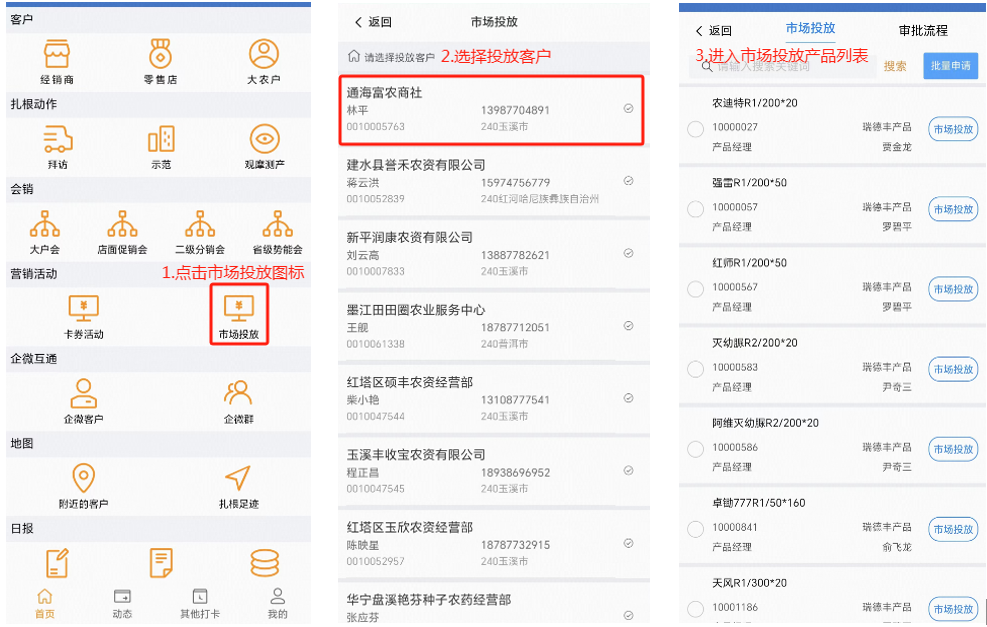Open the 卡券活动 coupon icon
987x627 pixels.
[x=84, y=308]
